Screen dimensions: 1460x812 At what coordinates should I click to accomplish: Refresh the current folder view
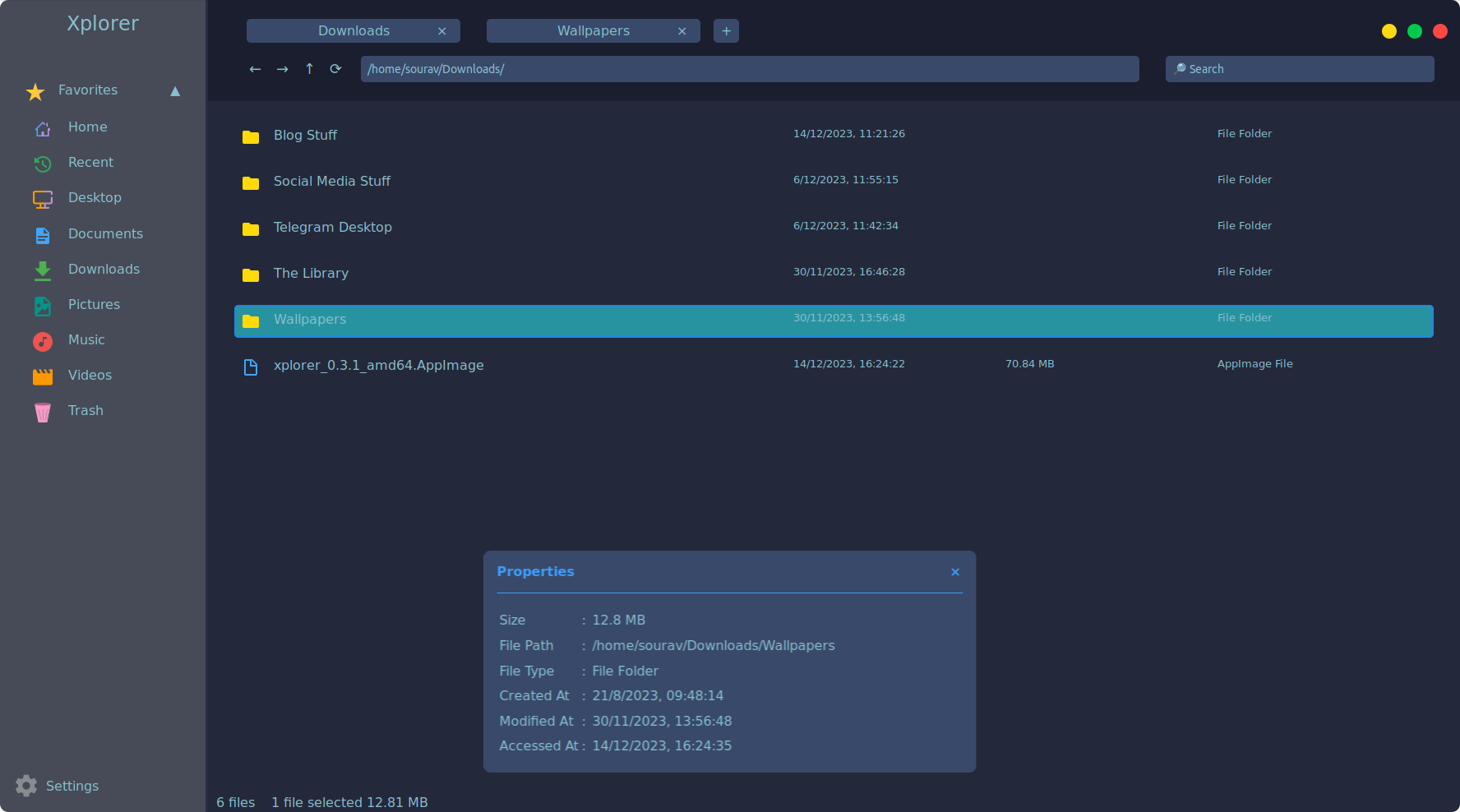[x=335, y=69]
